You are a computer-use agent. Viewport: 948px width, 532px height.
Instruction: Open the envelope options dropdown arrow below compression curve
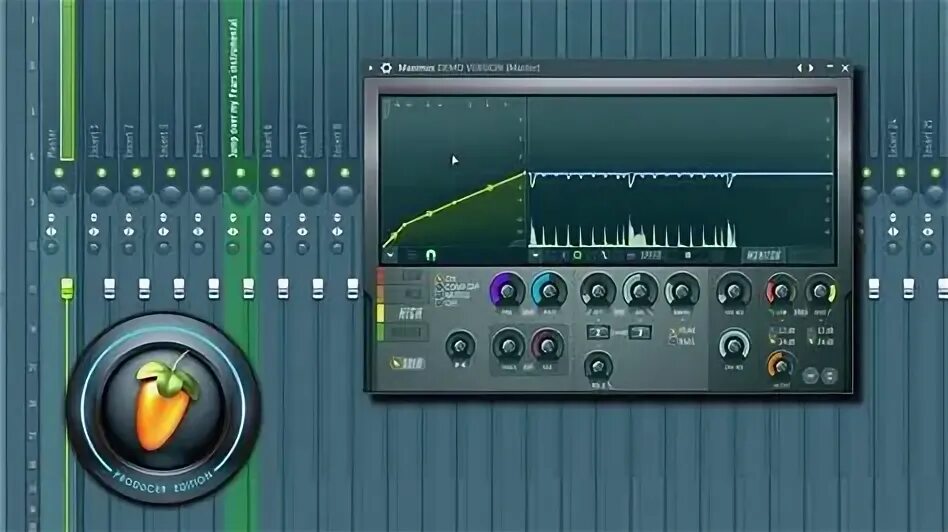tap(390, 255)
